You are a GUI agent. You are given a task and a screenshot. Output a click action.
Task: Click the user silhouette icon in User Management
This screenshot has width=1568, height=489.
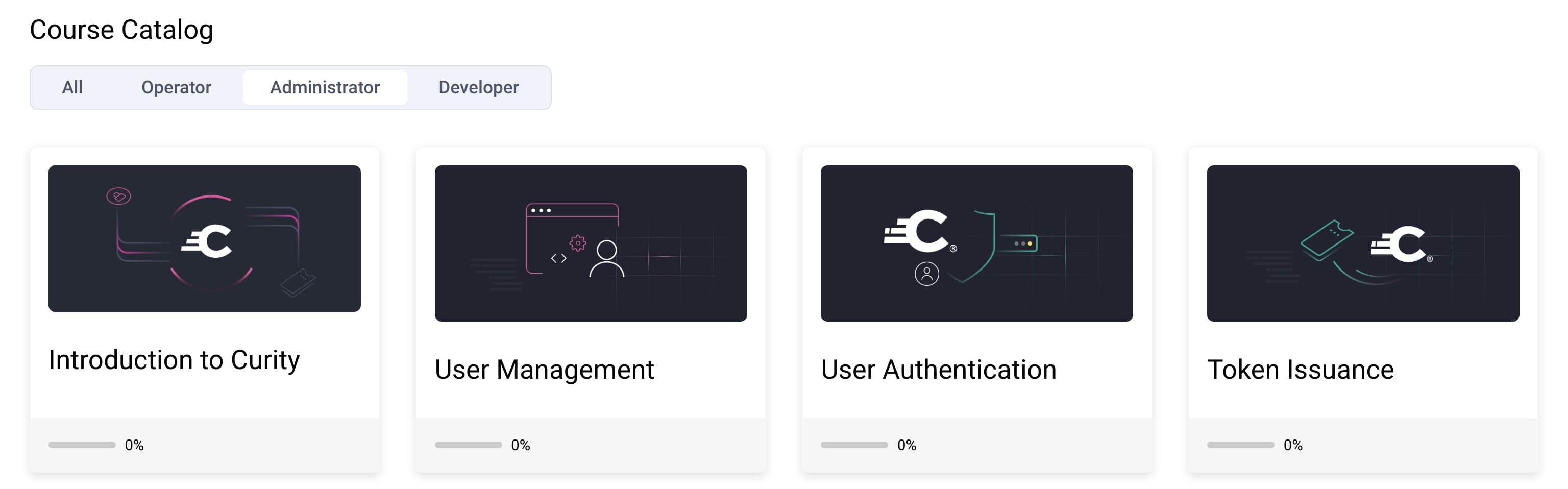click(x=606, y=259)
